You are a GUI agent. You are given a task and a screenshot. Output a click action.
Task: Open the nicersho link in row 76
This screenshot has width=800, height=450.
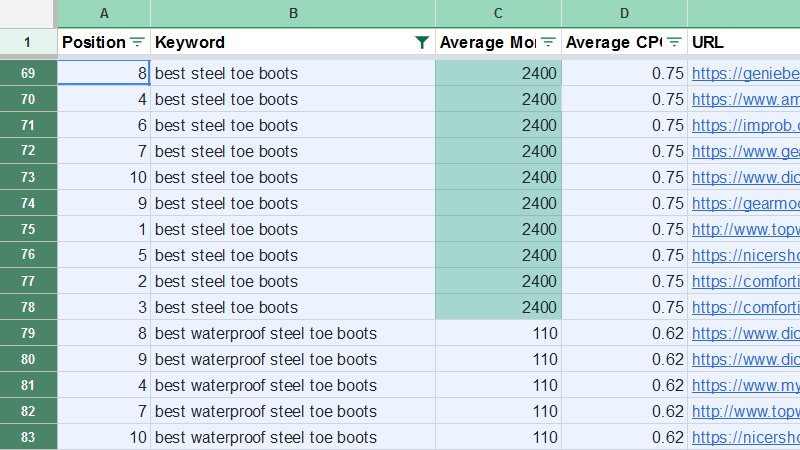pos(745,255)
